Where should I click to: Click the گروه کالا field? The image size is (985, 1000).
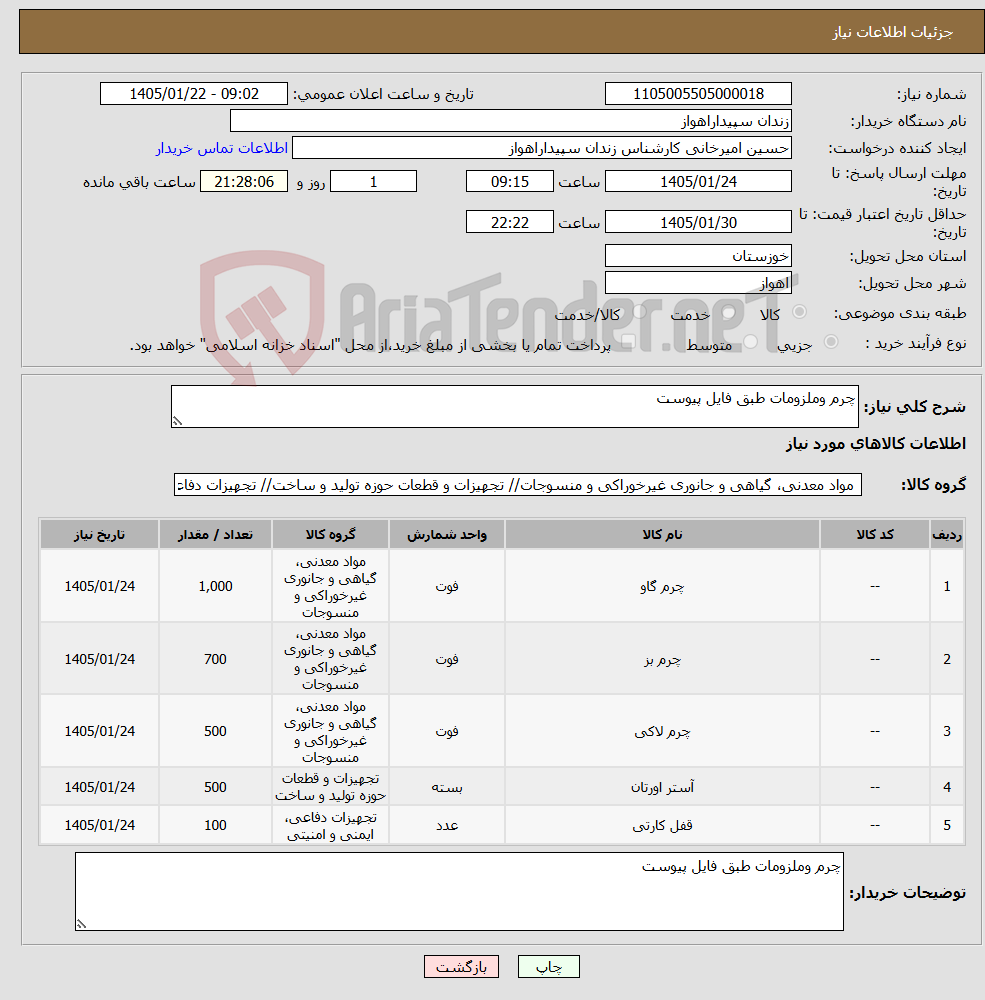click(x=517, y=485)
